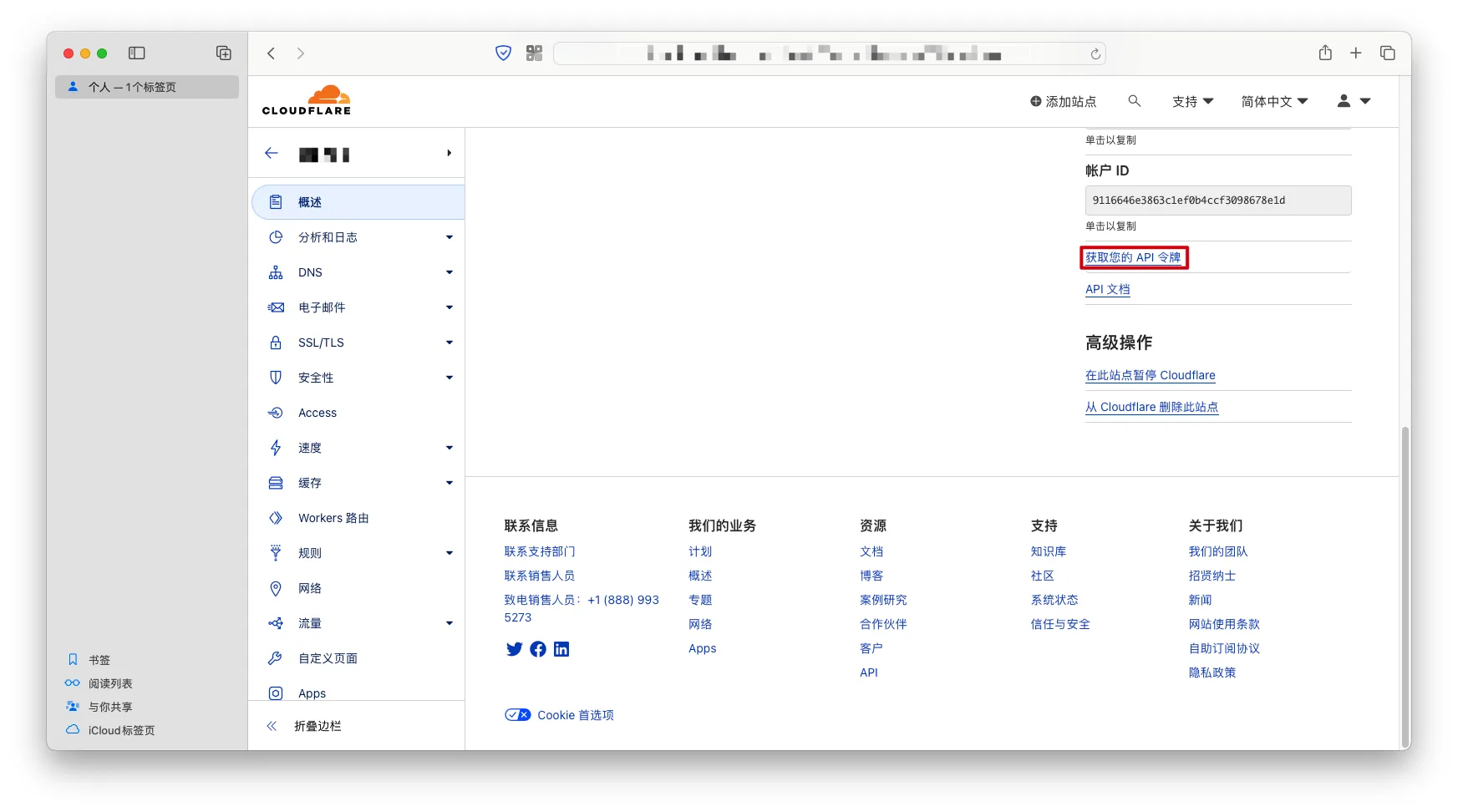Click the Safari address bar
Image resolution: width=1458 pixels, height=812 pixels.
tap(830, 53)
